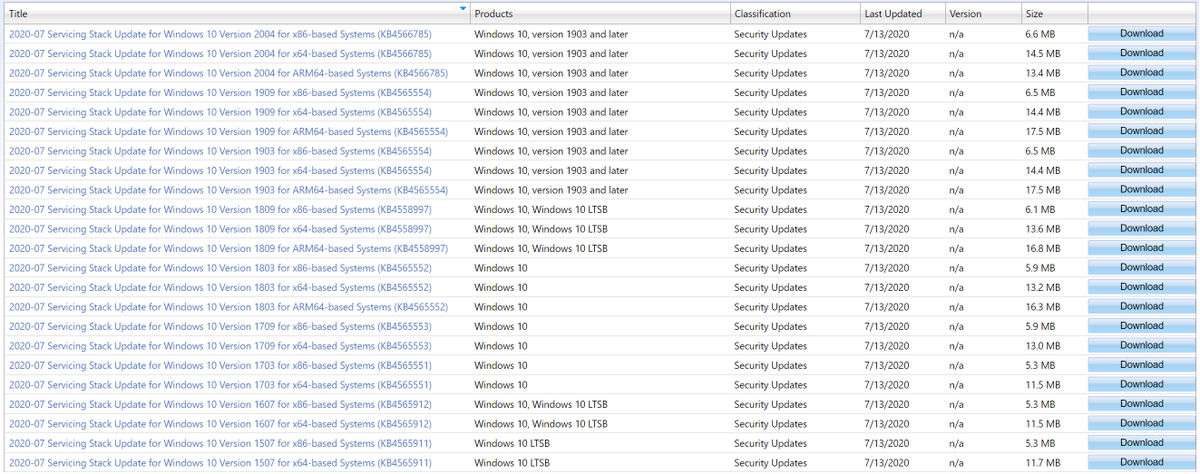Open Version 1909 ARM64-based (KB4565554) update link
1200x474 pixels.
click(228, 132)
